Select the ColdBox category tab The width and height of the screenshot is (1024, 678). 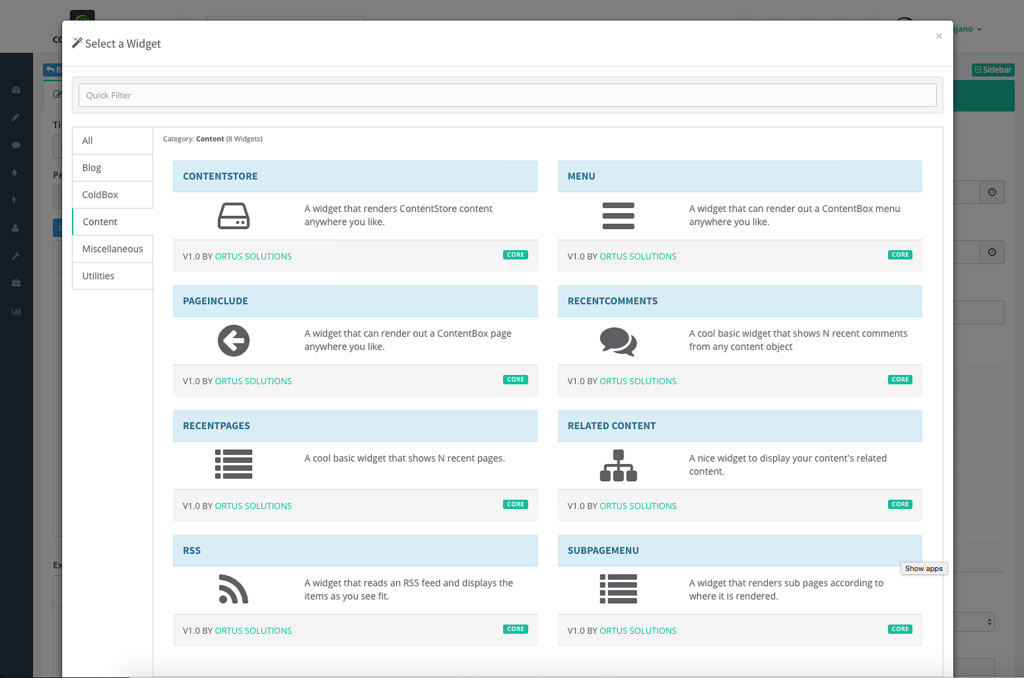pyautogui.click(x=112, y=195)
